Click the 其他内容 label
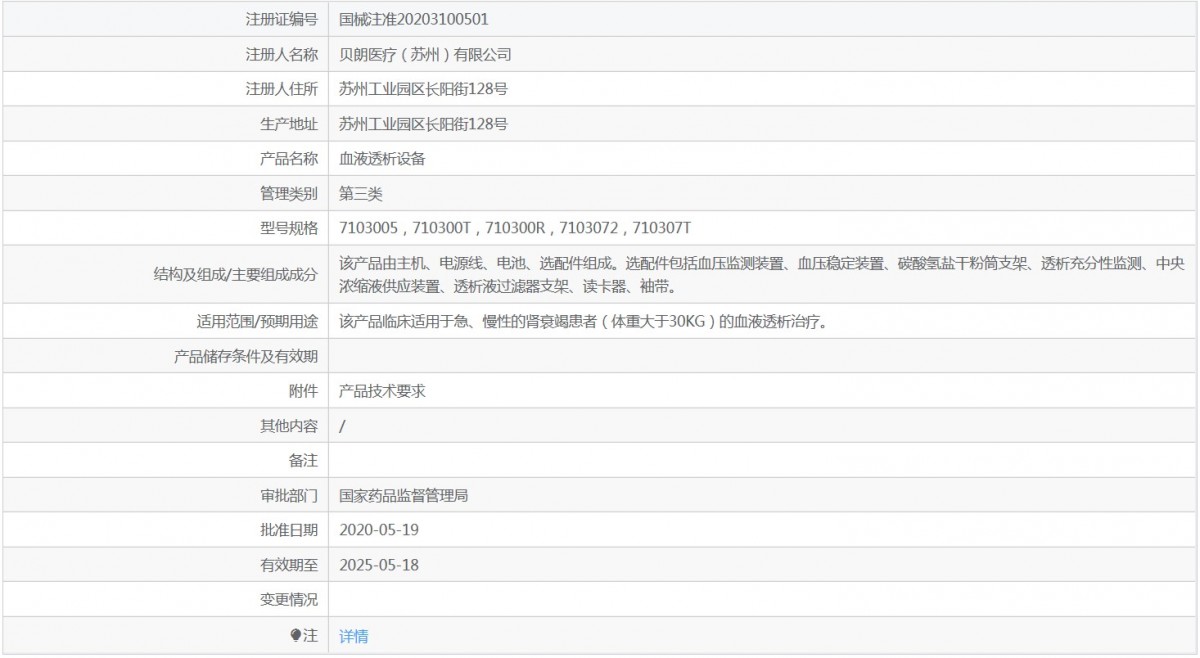 (289, 426)
